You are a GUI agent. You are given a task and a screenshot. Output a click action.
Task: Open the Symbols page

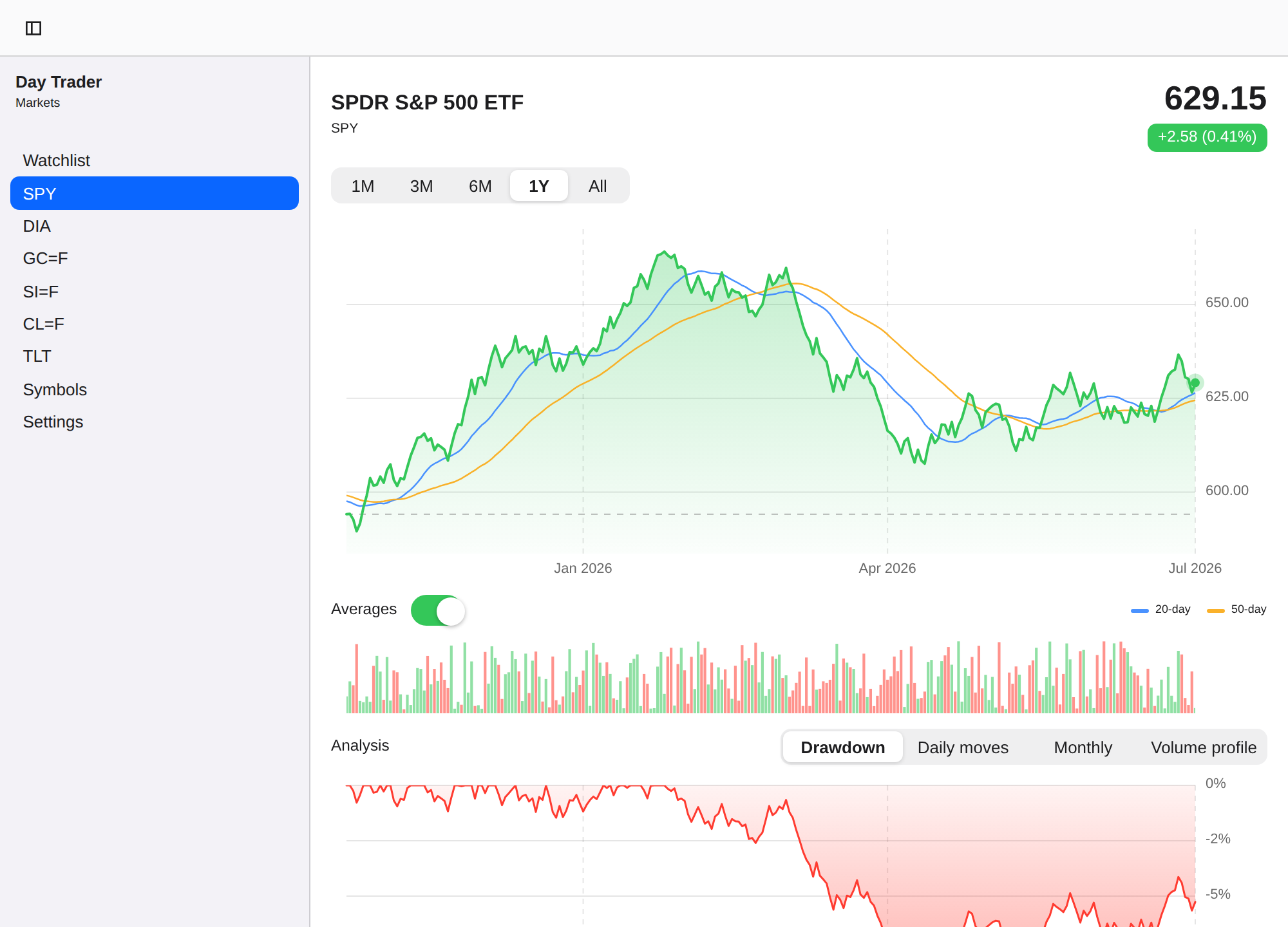tap(155, 389)
